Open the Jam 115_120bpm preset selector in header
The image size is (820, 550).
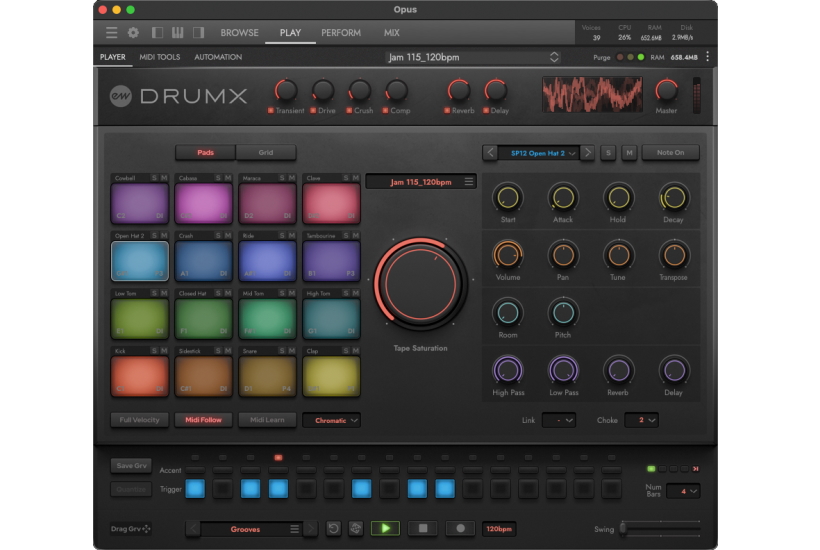pos(473,57)
